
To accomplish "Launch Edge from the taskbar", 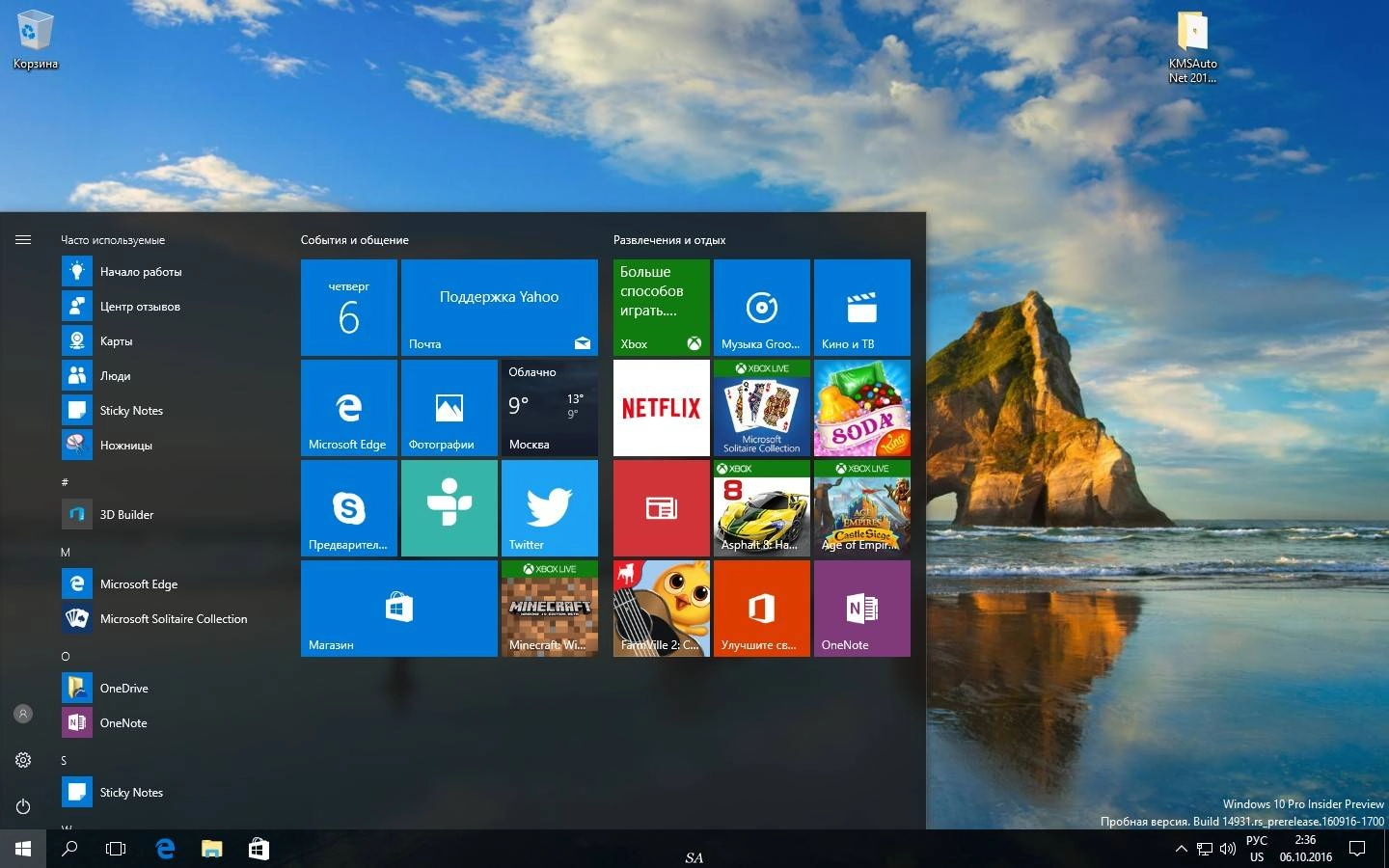I will click(x=165, y=849).
